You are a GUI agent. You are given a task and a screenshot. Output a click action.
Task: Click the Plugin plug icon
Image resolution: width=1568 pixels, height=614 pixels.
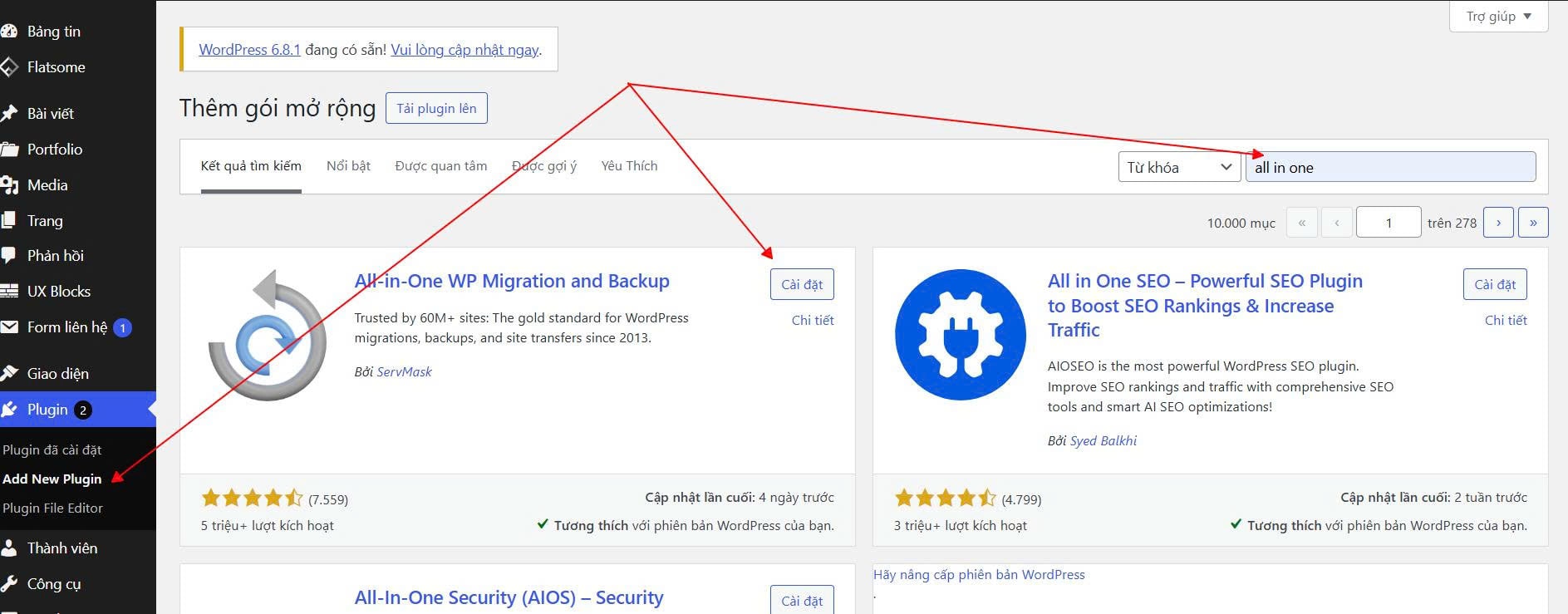(x=8, y=410)
